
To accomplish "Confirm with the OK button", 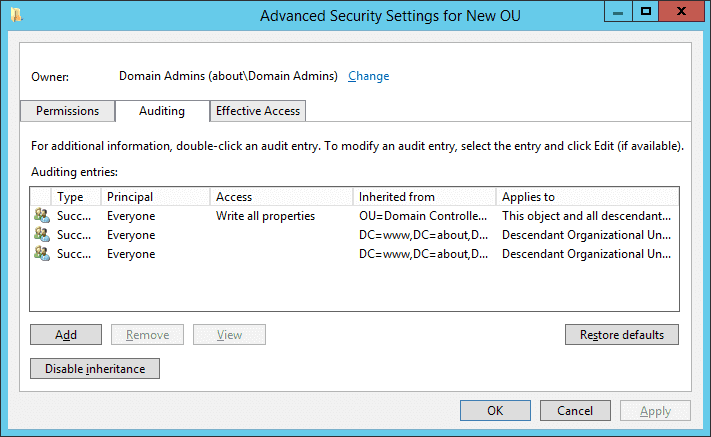I will pyautogui.click(x=495, y=410).
